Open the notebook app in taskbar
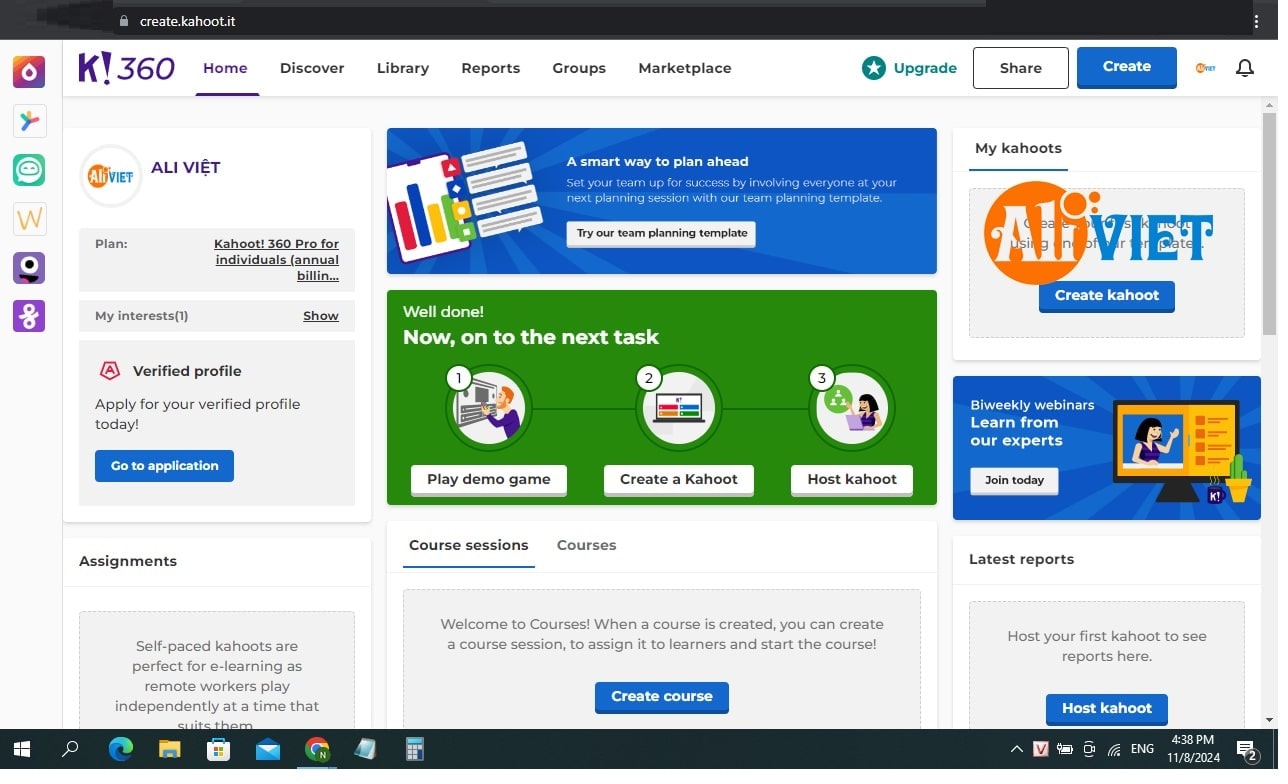Image resolution: width=1288 pixels, height=784 pixels. pos(365,749)
